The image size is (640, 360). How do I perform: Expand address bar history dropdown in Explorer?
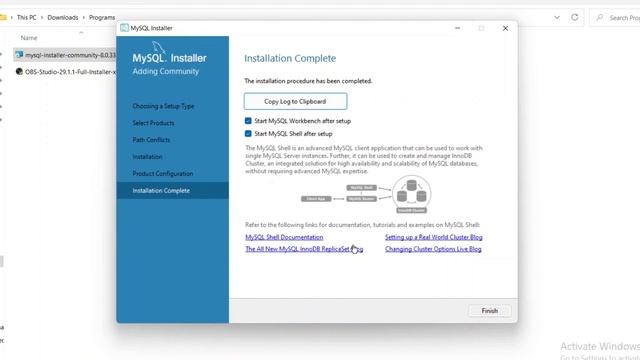coord(557,18)
